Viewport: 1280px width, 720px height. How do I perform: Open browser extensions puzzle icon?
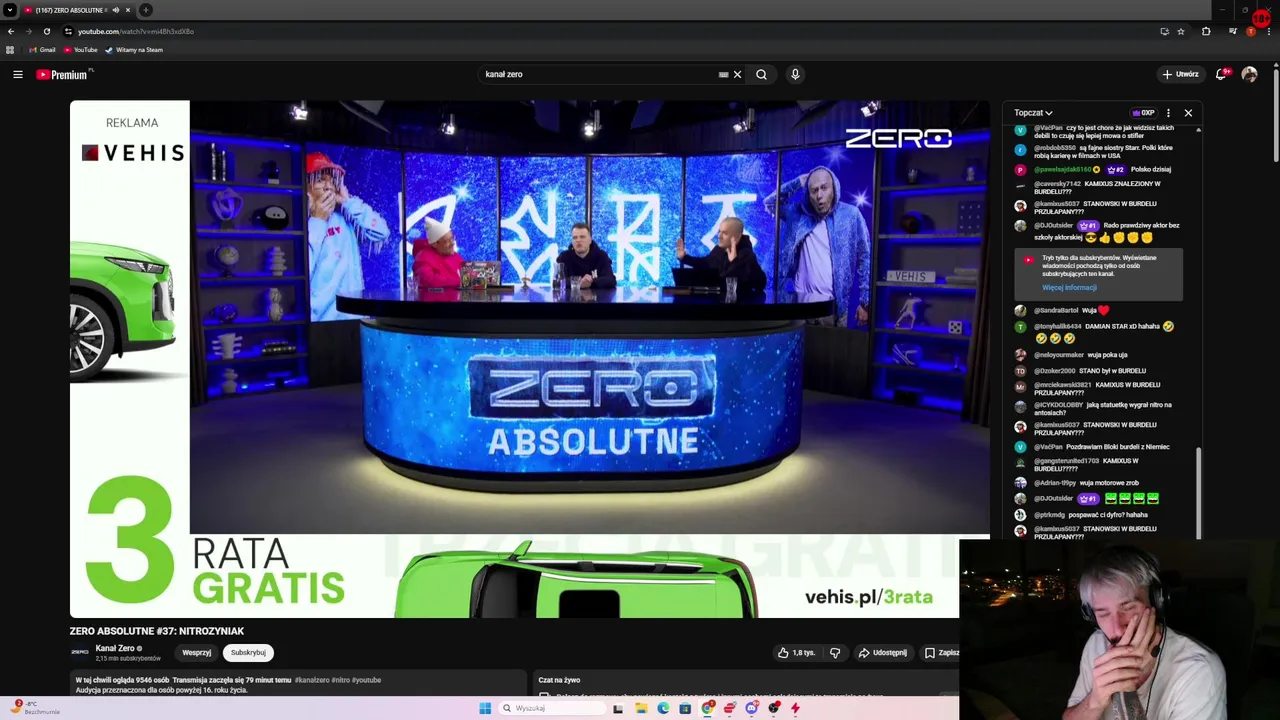click(1206, 31)
